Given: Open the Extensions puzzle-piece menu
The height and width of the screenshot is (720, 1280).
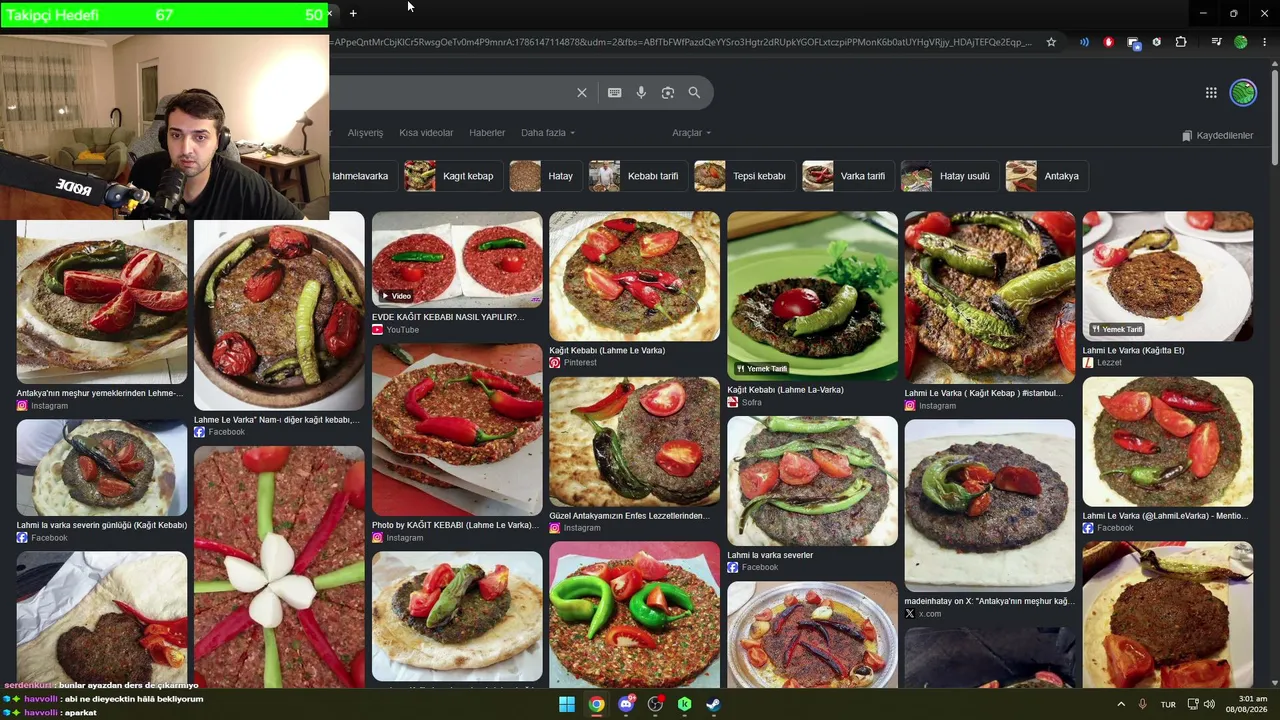Looking at the screenshot, I should 1181,42.
